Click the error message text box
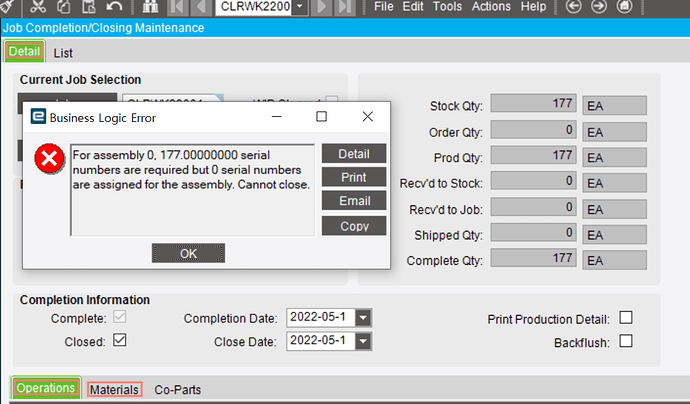Viewport: 690px width, 404px height. 193,190
